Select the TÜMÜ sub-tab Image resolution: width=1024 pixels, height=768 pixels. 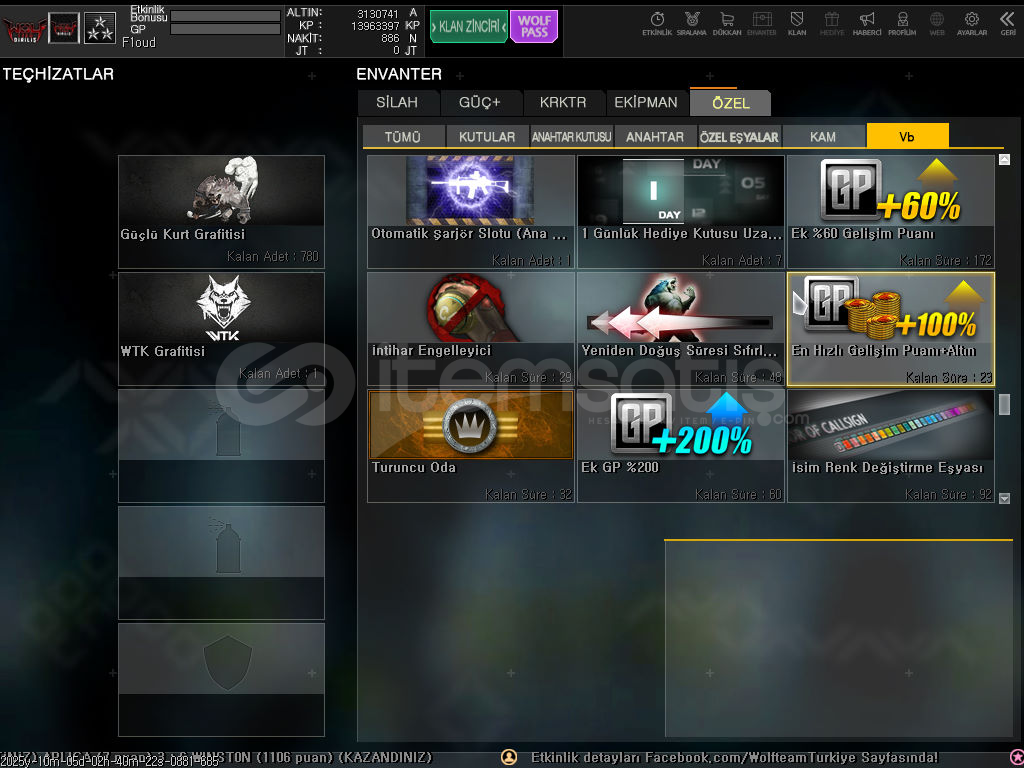[x=403, y=136]
